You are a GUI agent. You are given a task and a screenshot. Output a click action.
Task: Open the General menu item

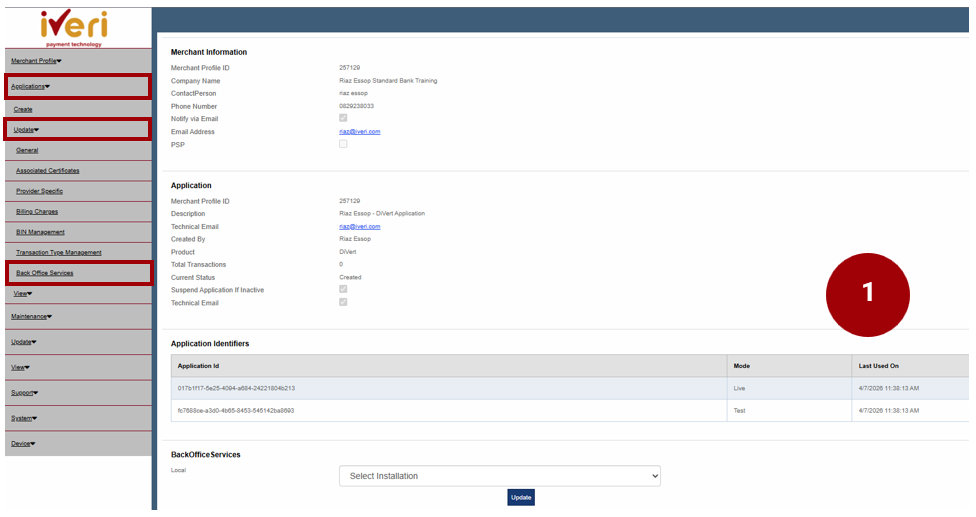click(x=27, y=151)
